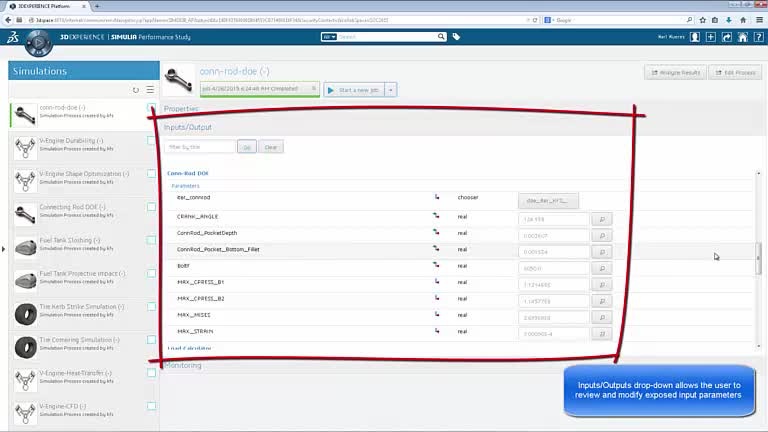Click browse button for ConnRod_Pocket_Bottom_Fillet value
The width and height of the screenshot is (768, 432).
click(602, 252)
